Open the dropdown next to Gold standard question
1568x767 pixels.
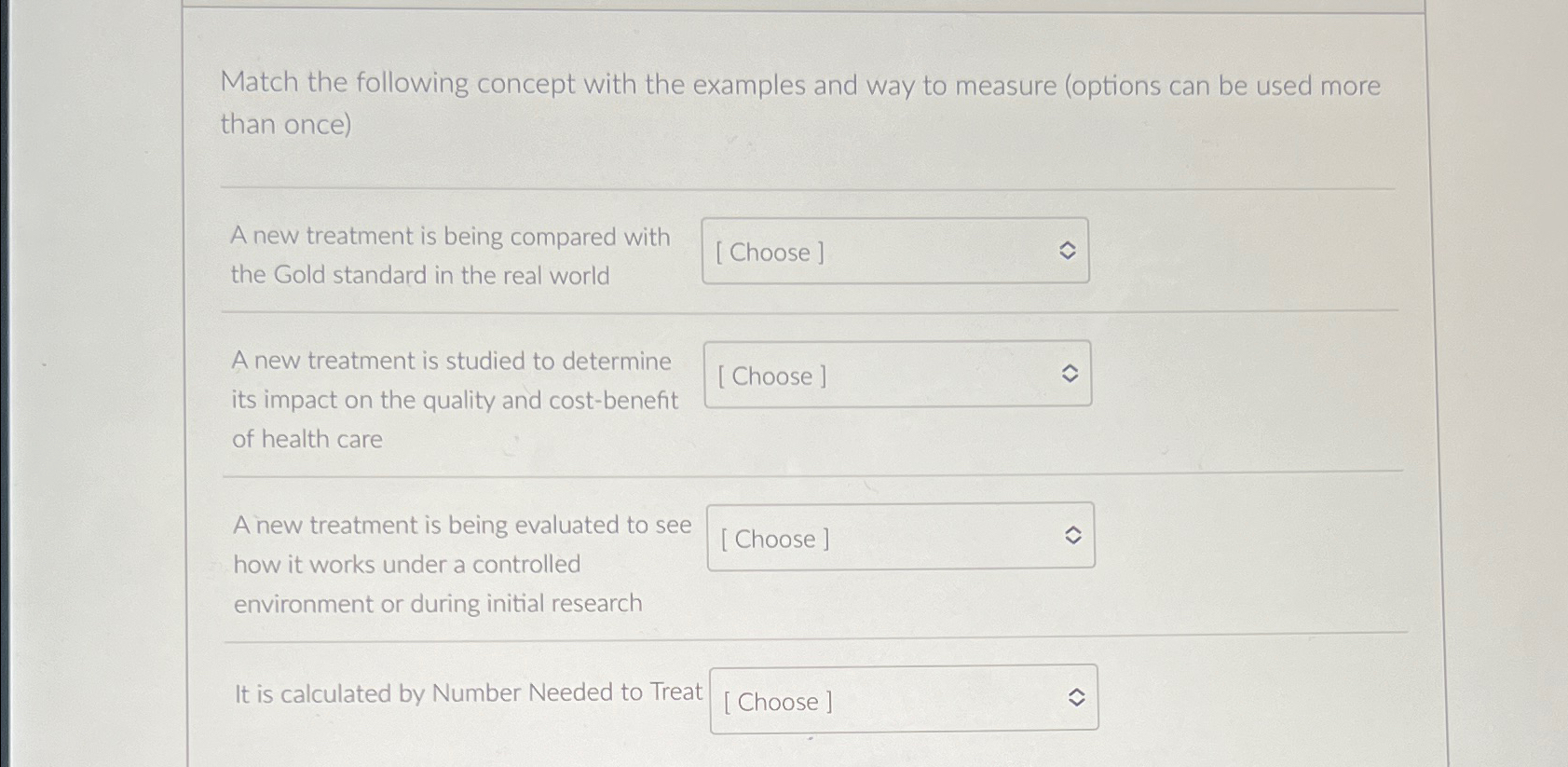(x=894, y=252)
